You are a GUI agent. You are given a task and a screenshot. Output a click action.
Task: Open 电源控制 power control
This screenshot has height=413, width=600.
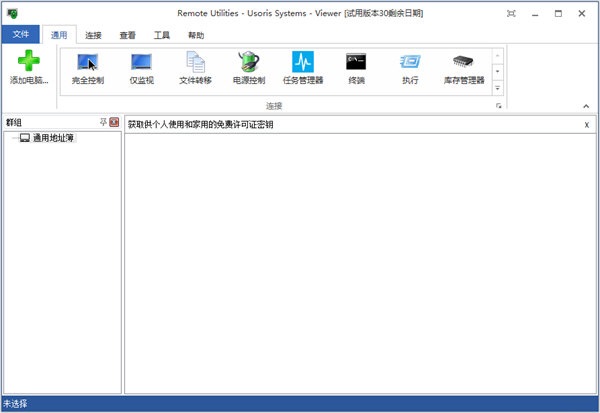tap(248, 67)
